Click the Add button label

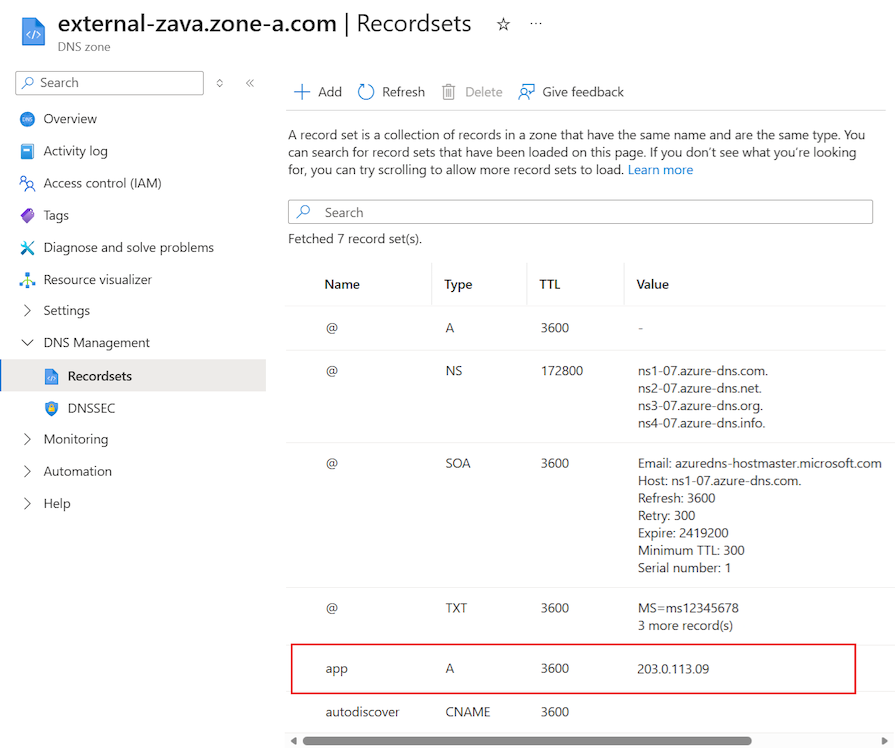(330, 92)
